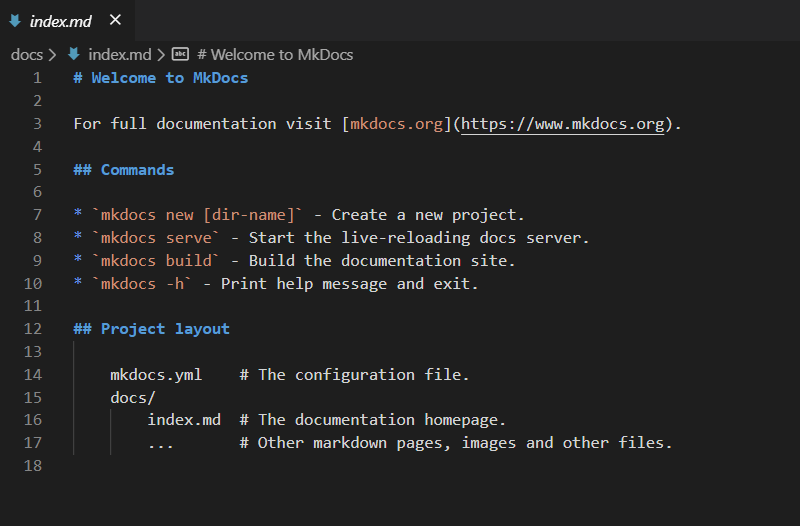
Task: Open the docs breadcrumb folder
Action: tap(27, 55)
